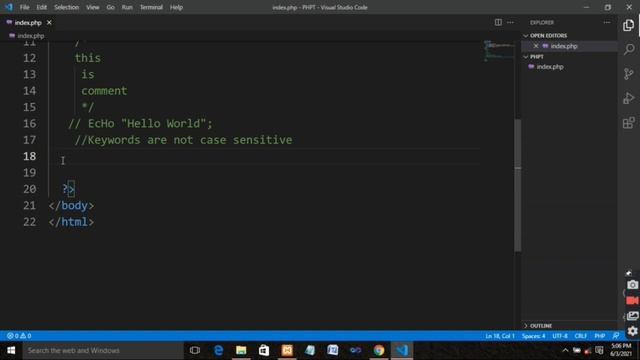Click UTF-8 encoding in status bar
The image size is (640, 360).
click(x=560, y=336)
